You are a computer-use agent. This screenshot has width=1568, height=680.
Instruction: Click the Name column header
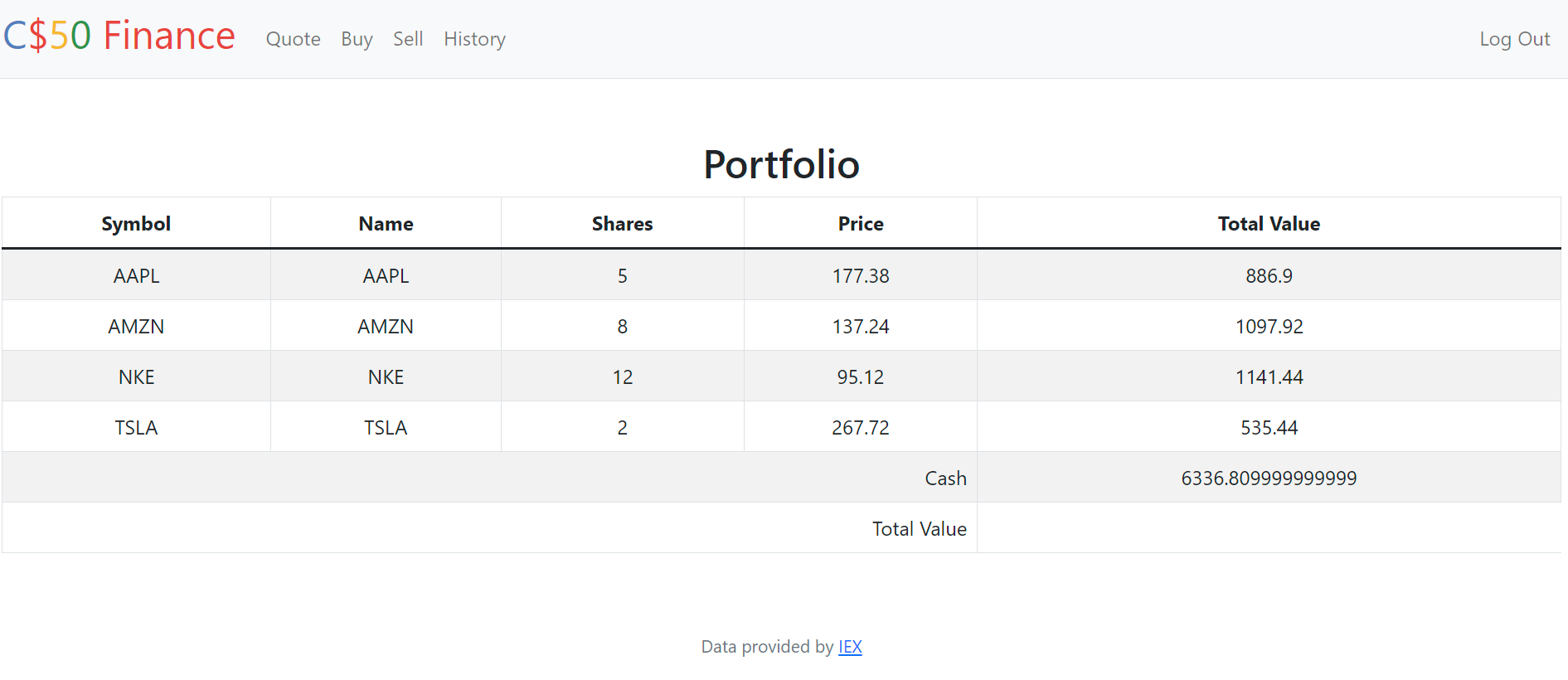pyautogui.click(x=386, y=224)
